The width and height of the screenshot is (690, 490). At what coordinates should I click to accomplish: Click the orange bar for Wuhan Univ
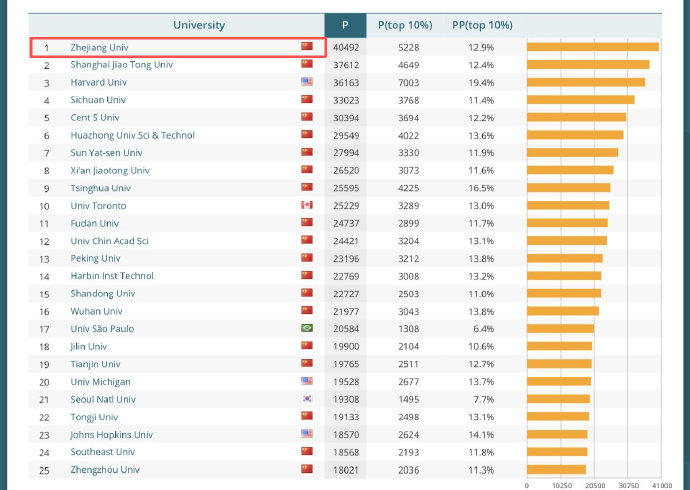(562, 311)
